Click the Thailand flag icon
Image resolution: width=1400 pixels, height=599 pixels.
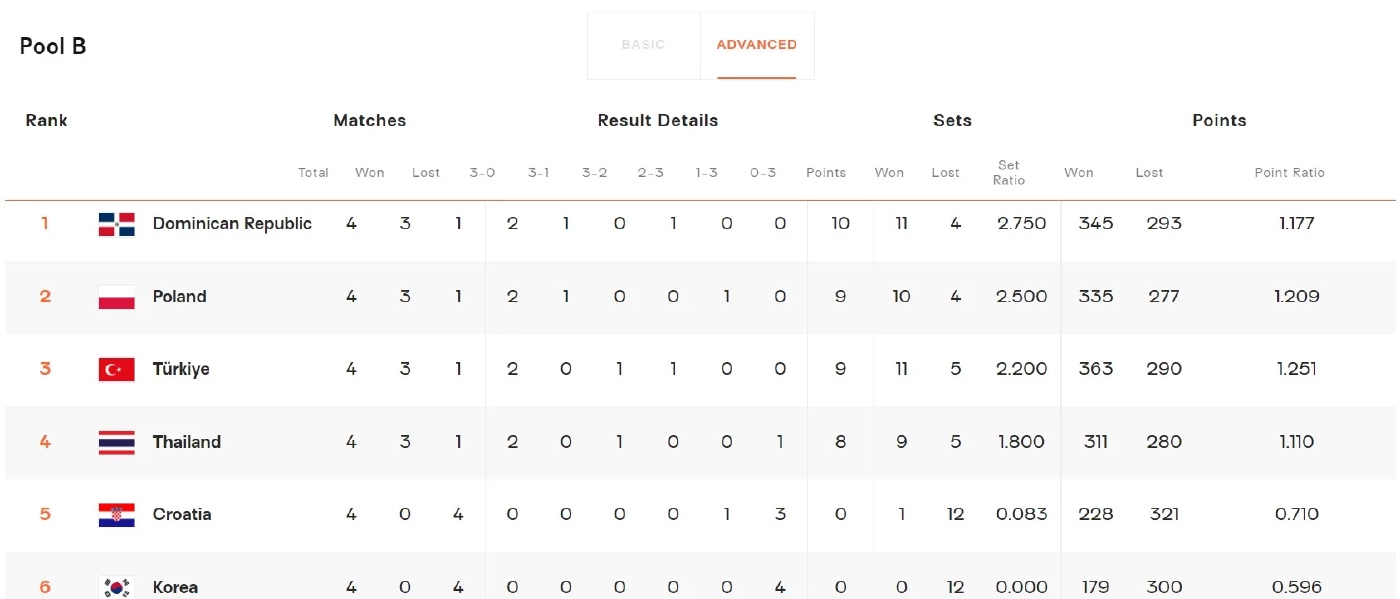pyautogui.click(x=117, y=442)
